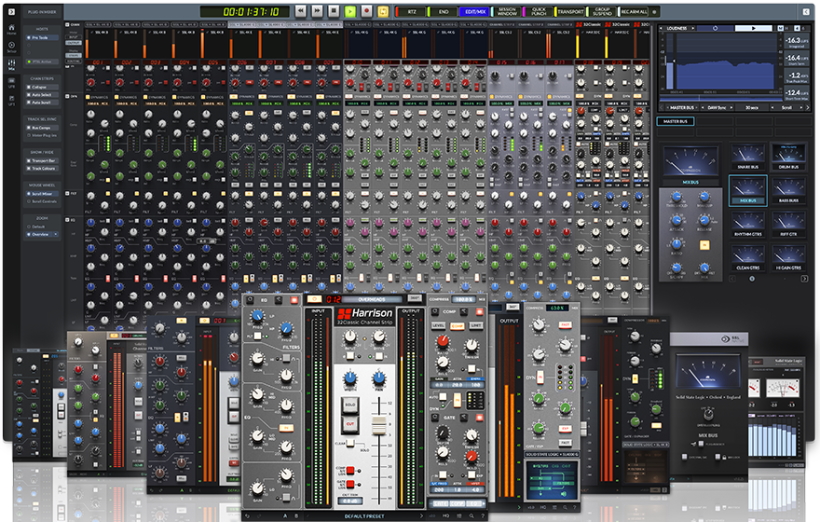Arm recording with the record button
The width and height of the screenshot is (820, 522).
point(367,11)
